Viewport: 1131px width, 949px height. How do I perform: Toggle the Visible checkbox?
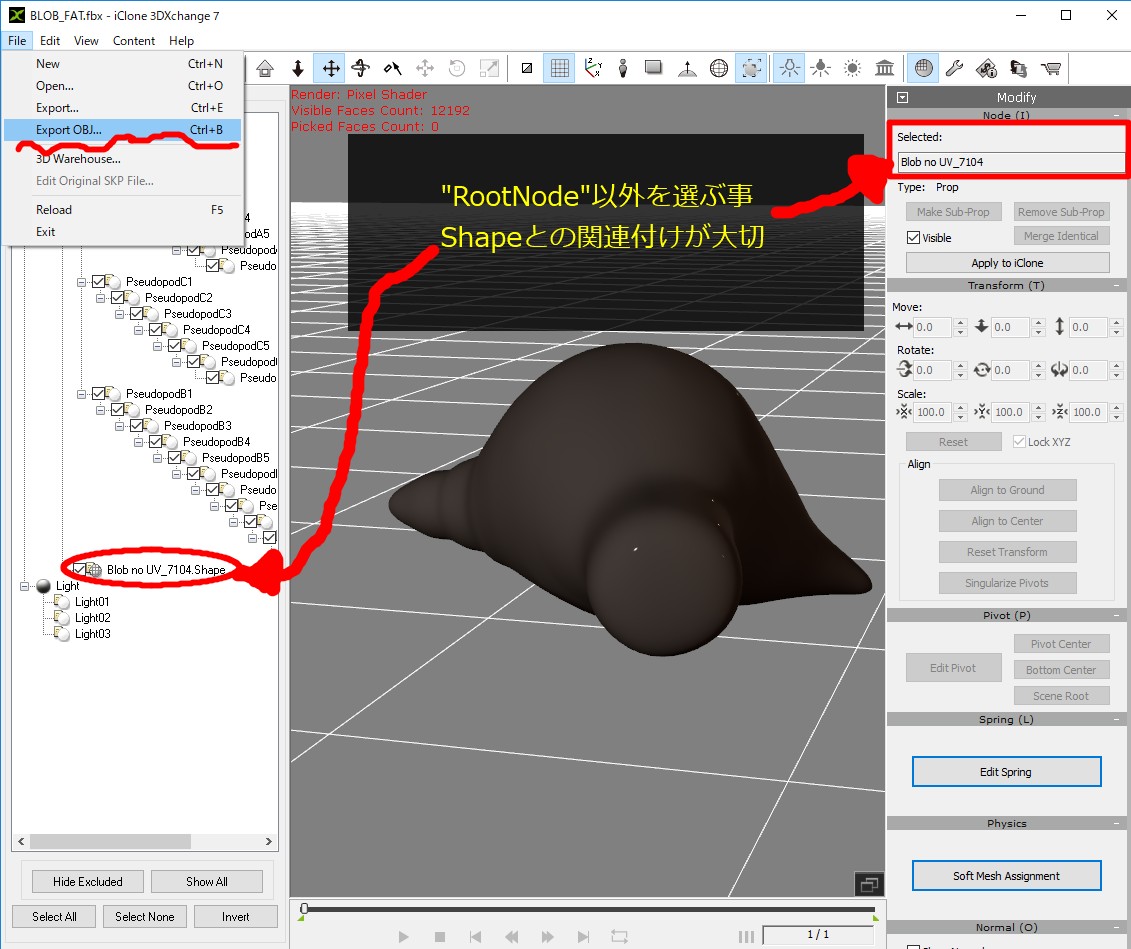(913, 237)
